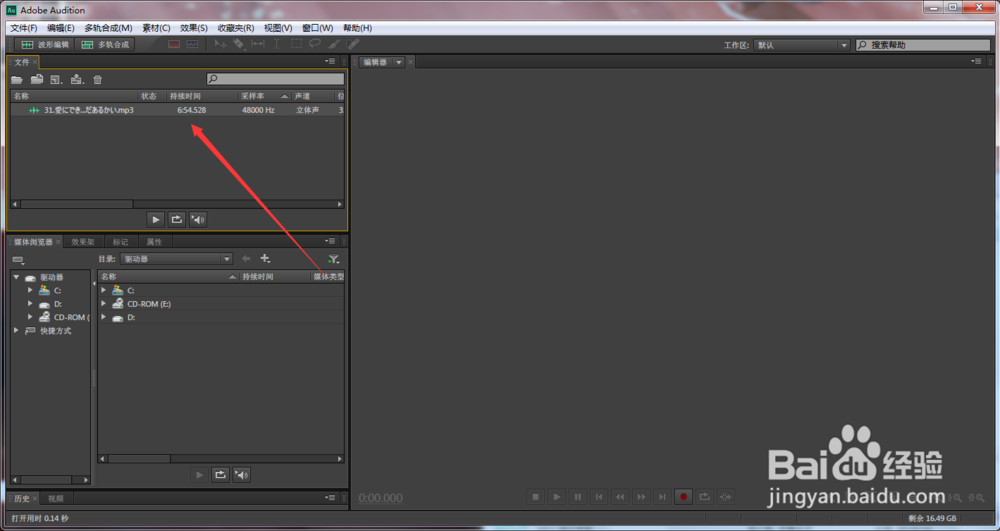Select the Slip tool in toolbar

point(258,44)
